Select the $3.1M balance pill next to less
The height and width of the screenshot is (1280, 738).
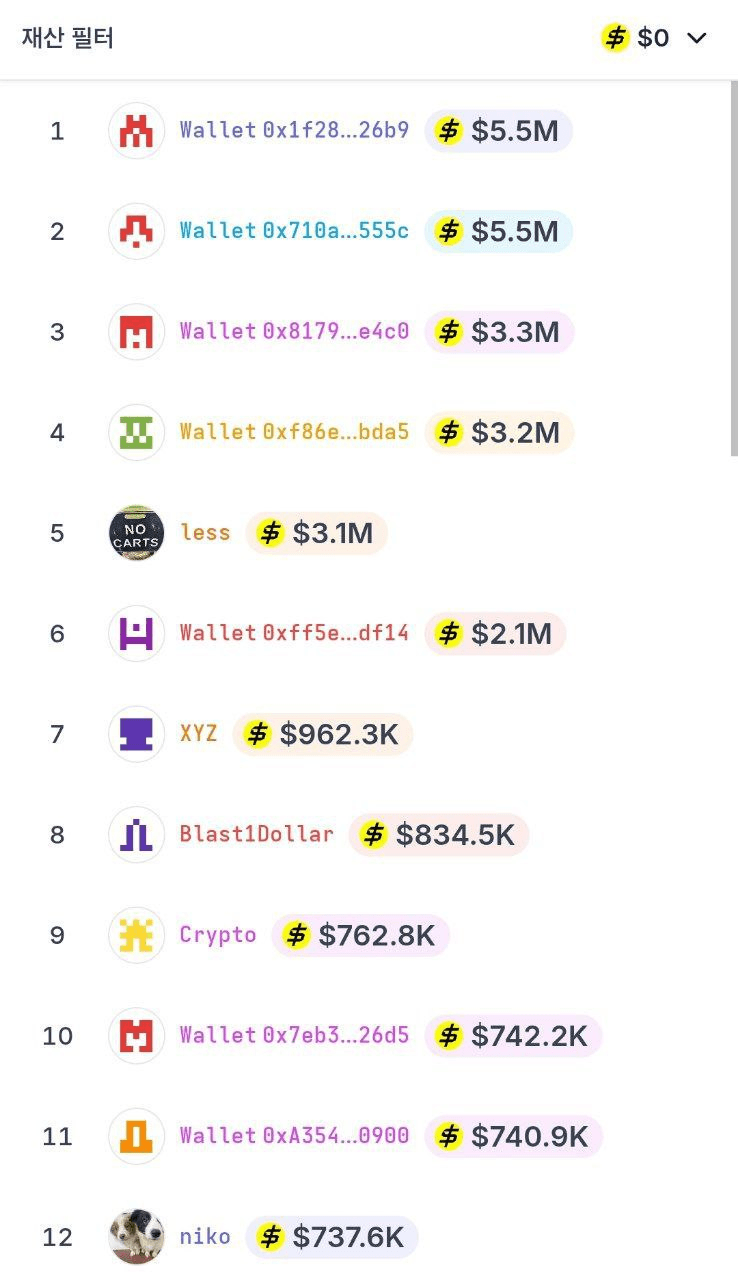coord(316,533)
